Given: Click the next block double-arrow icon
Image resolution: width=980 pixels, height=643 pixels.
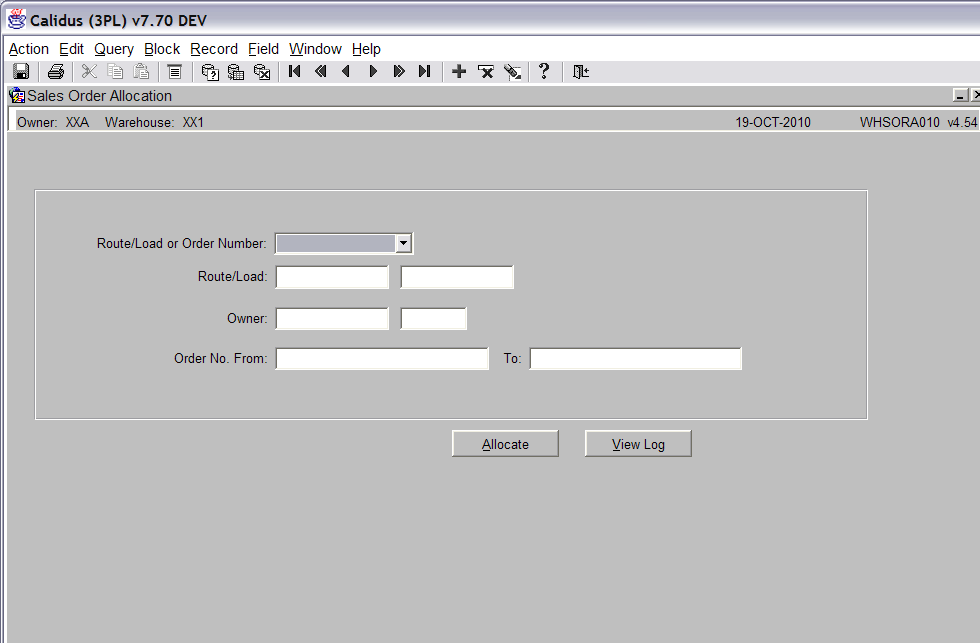Looking at the screenshot, I should pos(399,71).
